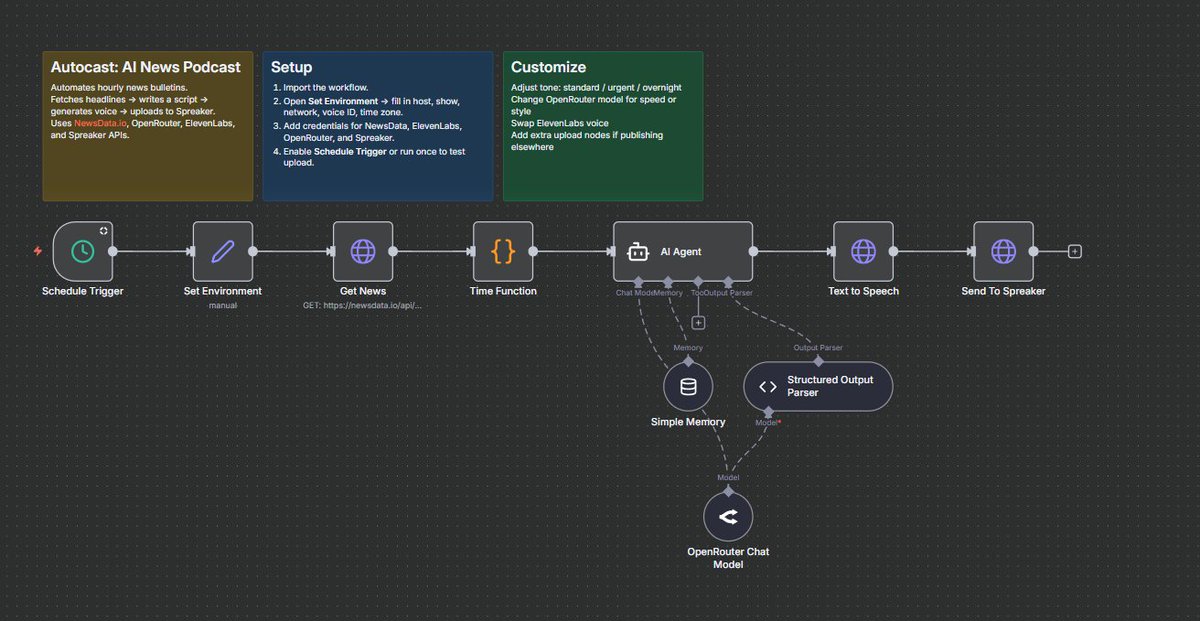Image resolution: width=1200 pixels, height=621 pixels.
Task: Open the AI Agent node
Action: 683,252
